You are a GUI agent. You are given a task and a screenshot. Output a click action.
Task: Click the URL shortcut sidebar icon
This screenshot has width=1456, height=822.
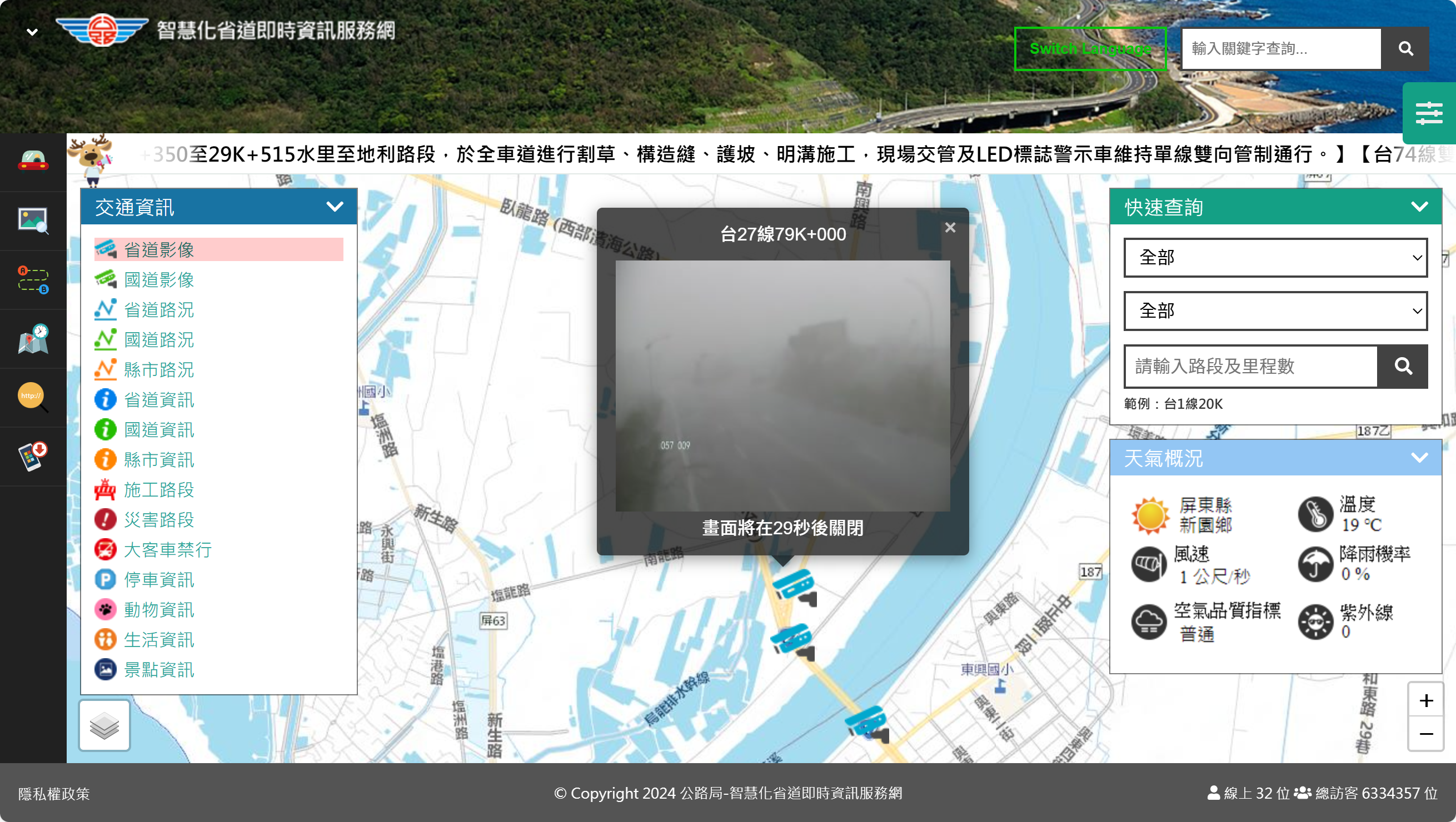tap(32, 397)
